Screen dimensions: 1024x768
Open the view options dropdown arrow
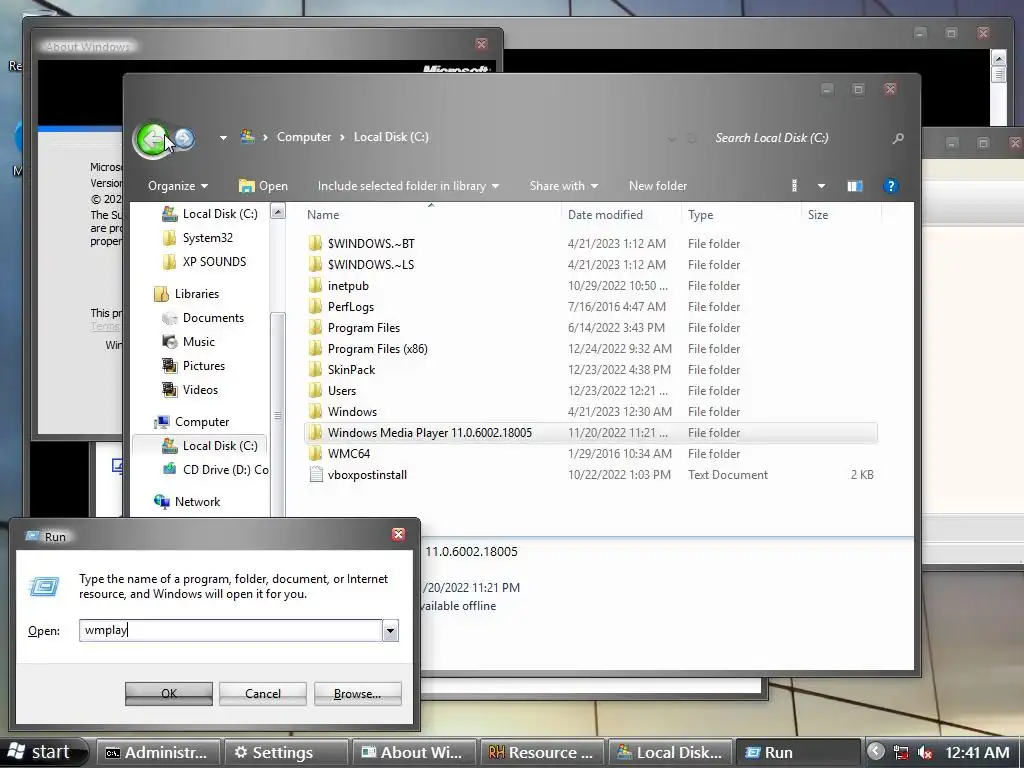coord(821,186)
